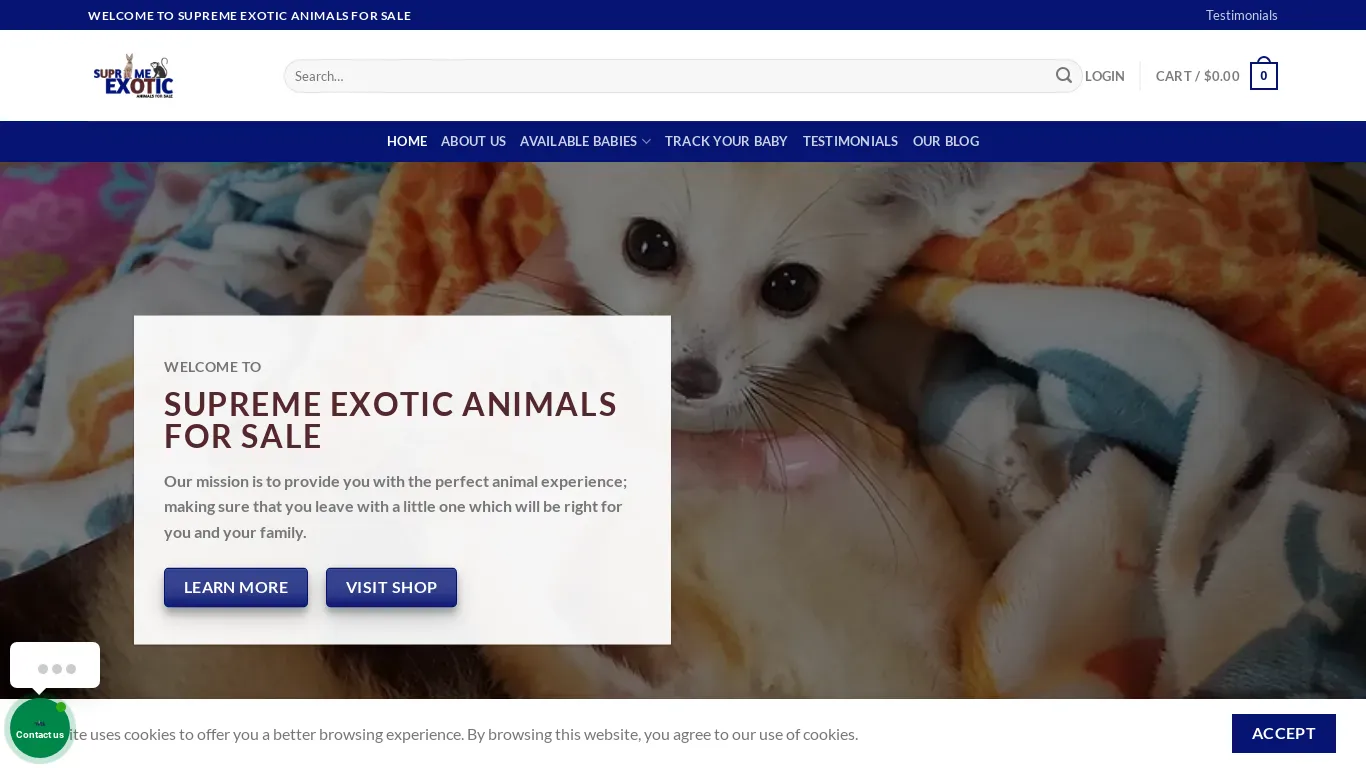This screenshot has height=768, width=1366.
Task: Click the Supreme Exotic logo
Action: (x=133, y=76)
